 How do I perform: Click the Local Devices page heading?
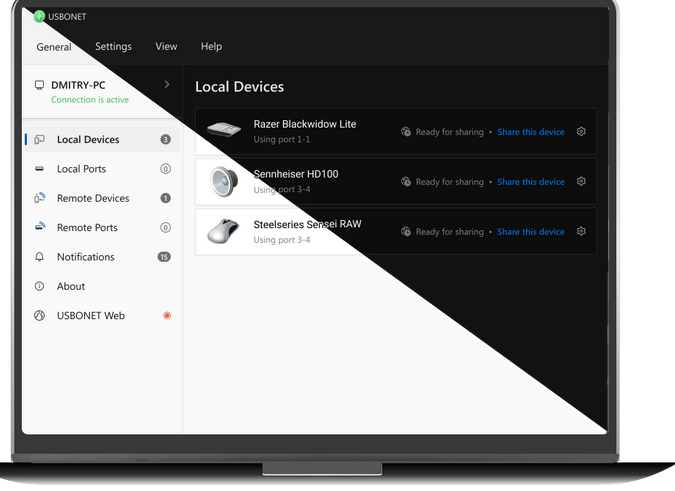239,87
